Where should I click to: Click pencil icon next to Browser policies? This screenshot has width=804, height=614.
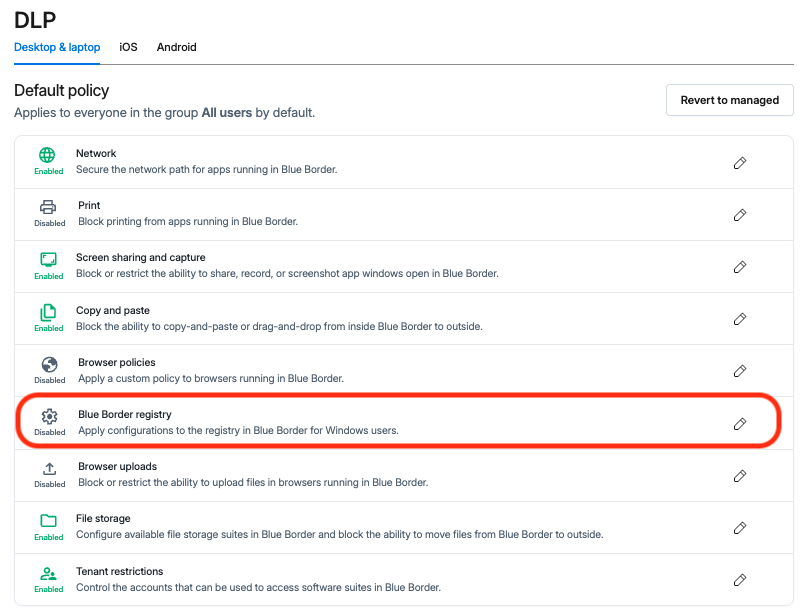coord(739,371)
